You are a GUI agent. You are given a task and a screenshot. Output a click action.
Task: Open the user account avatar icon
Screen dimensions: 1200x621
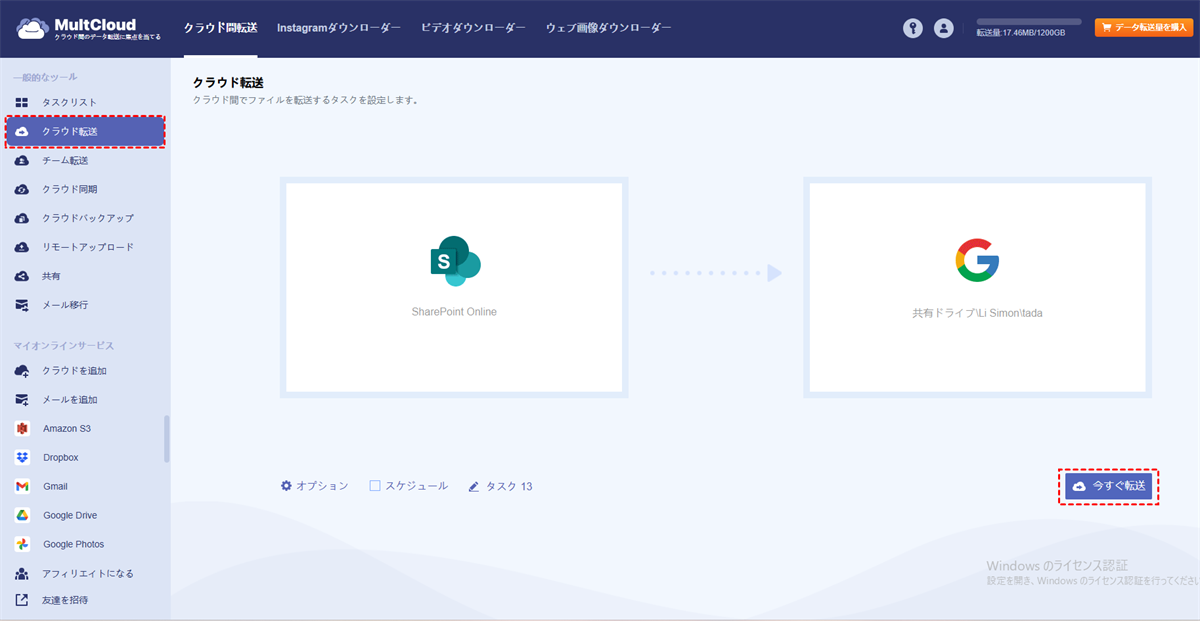coord(943,28)
